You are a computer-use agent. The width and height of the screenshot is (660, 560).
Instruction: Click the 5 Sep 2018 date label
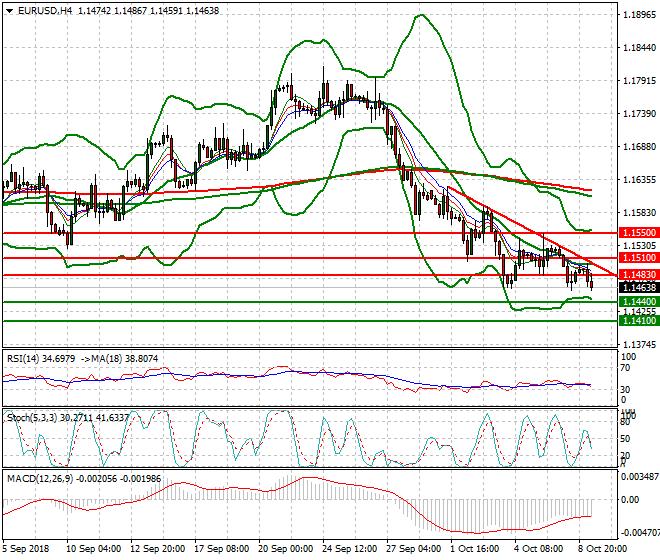(26, 549)
